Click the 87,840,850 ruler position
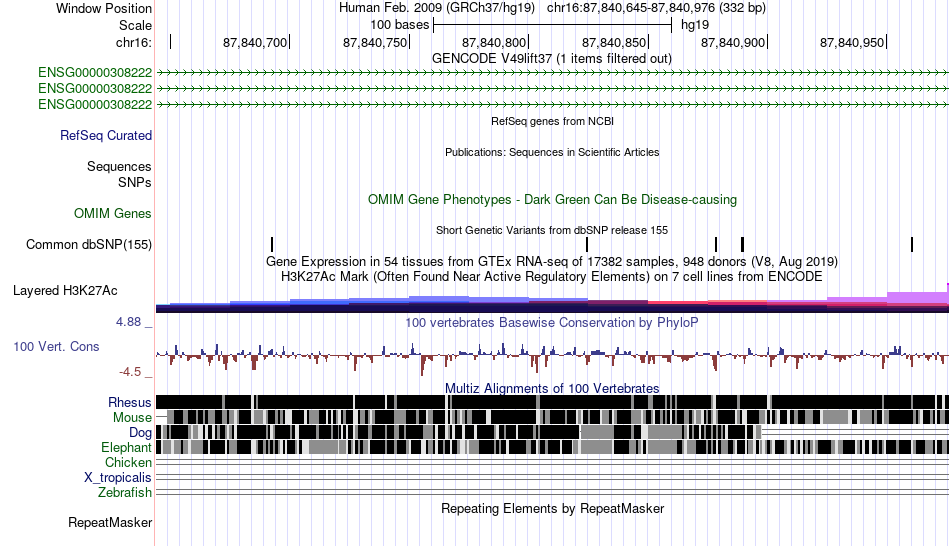 click(x=614, y=42)
